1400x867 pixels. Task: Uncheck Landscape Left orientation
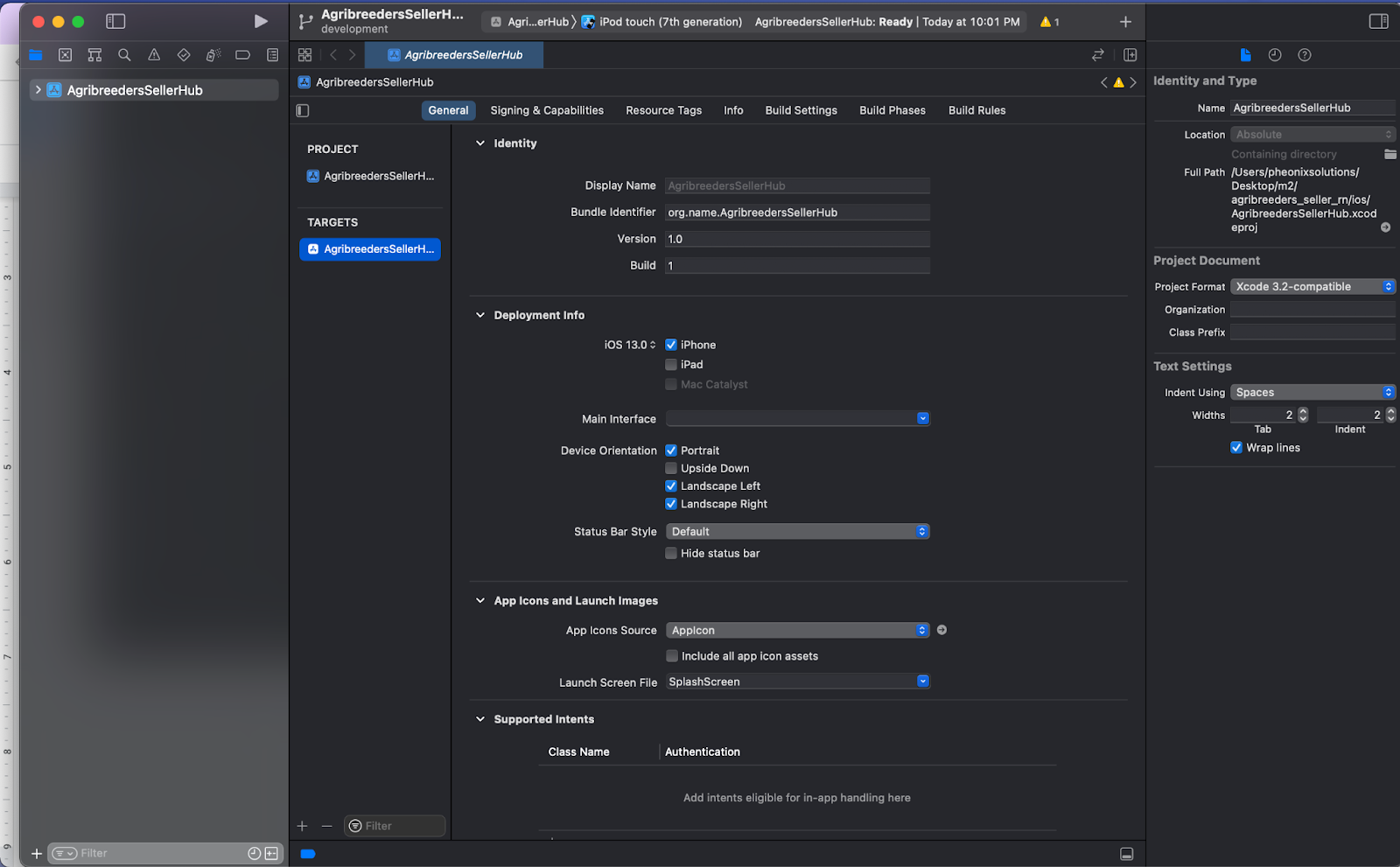(x=671, y=486)
